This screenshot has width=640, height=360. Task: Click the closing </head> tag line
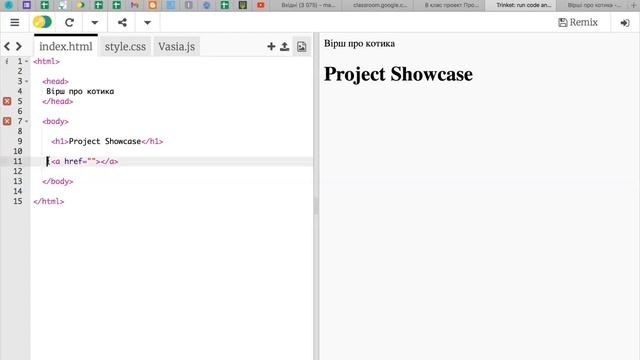(x=58, y=101)
